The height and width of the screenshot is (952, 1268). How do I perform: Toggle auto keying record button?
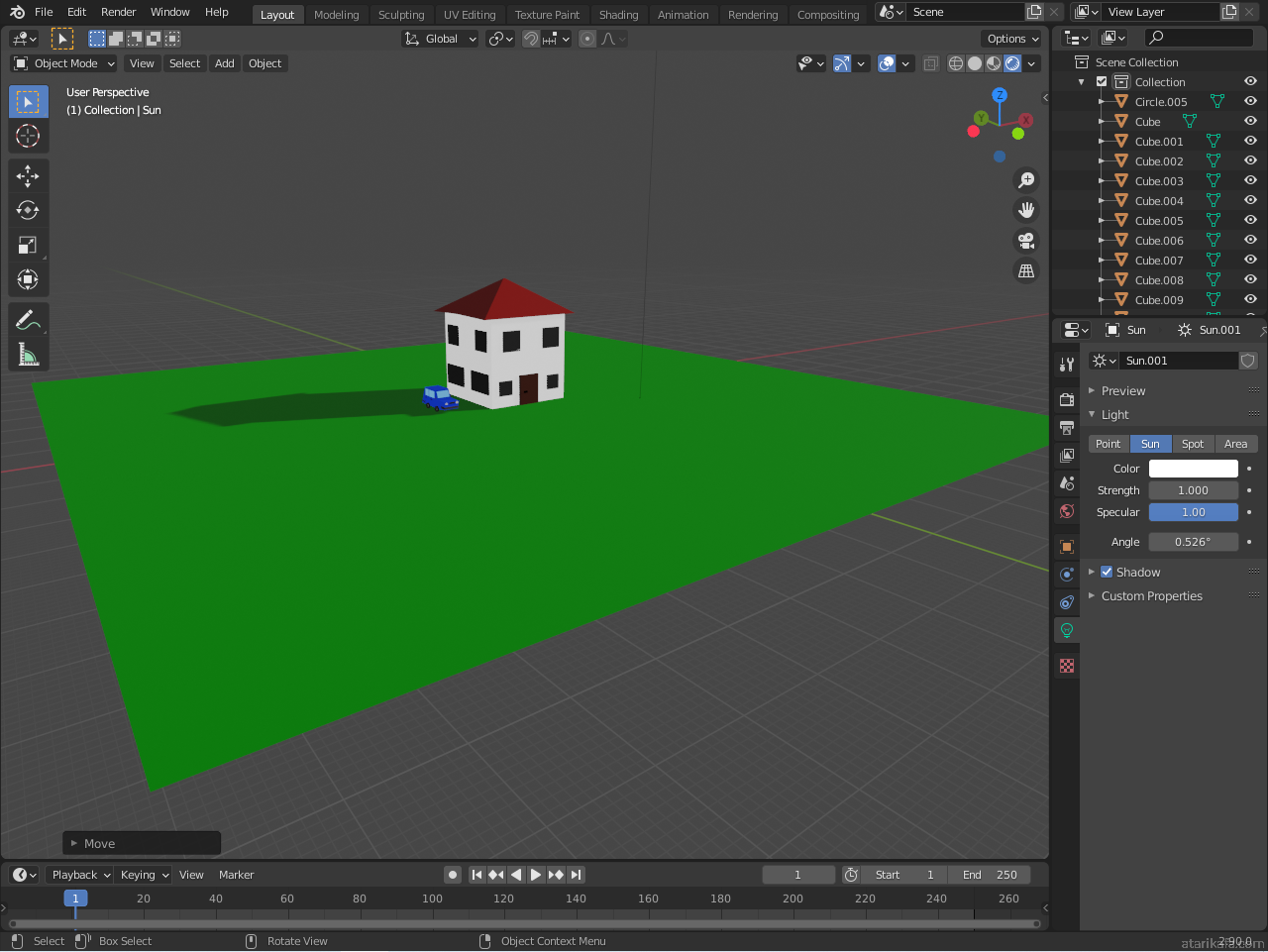pos(453,875)
